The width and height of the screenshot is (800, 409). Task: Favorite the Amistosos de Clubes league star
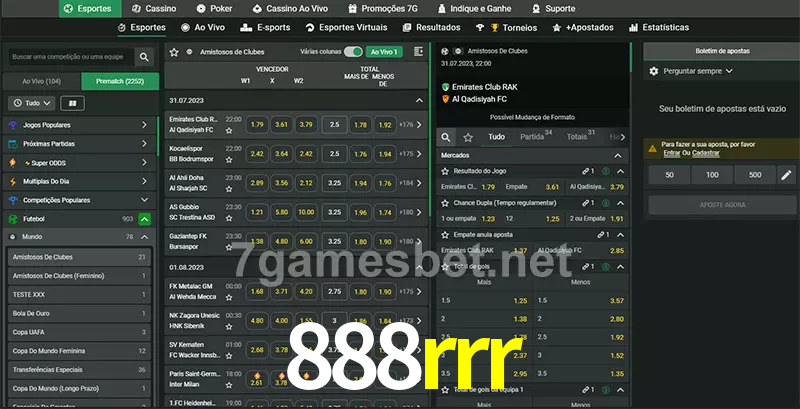[174, 50]
